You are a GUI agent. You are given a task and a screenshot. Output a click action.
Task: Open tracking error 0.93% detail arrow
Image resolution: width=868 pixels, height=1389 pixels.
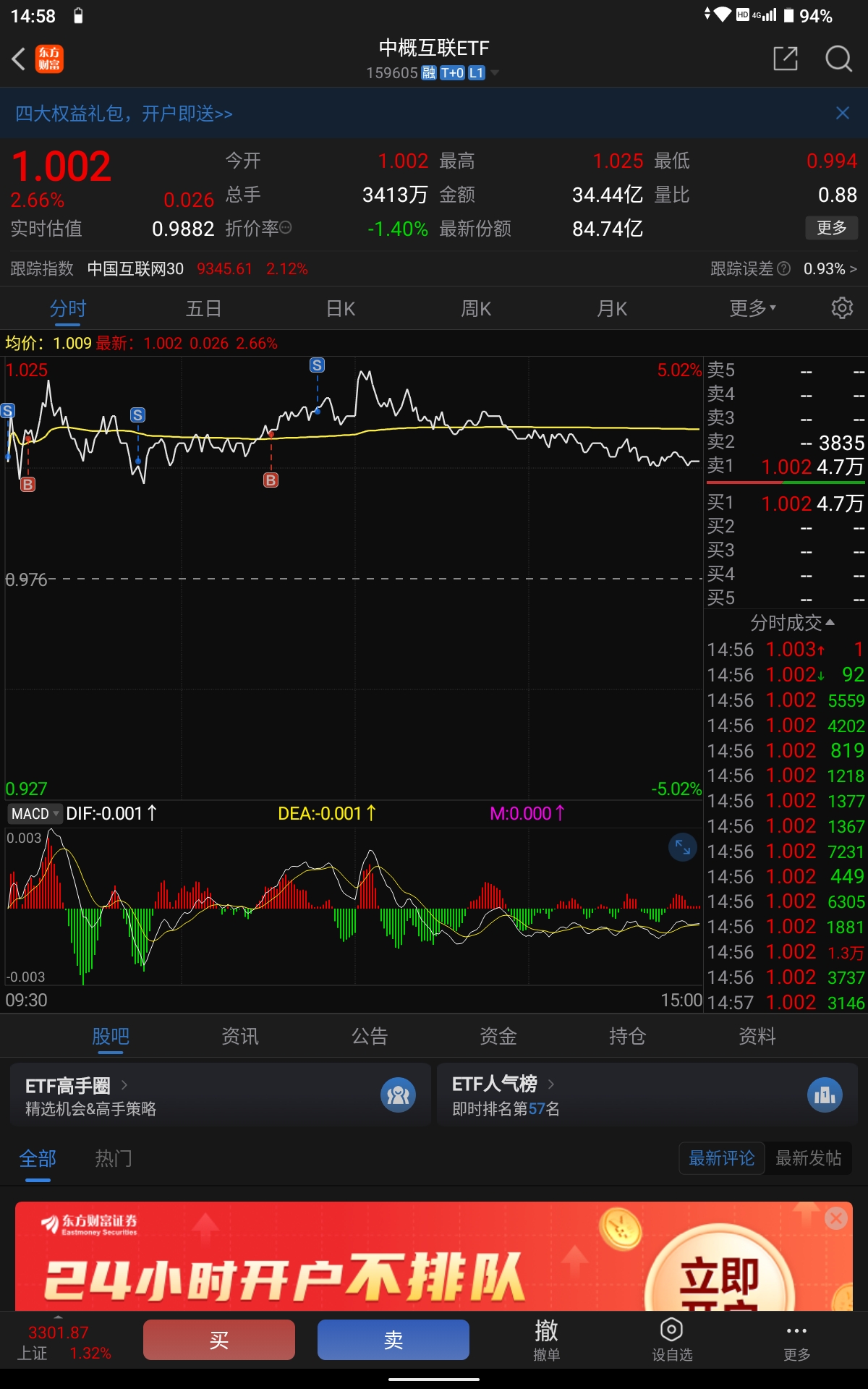[853, 268]
